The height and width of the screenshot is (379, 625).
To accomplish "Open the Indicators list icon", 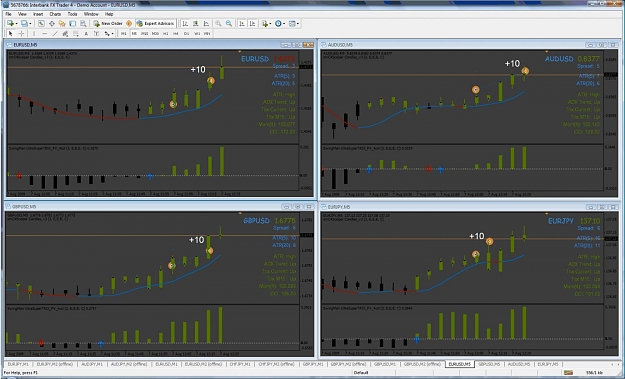I will click(264, 24).
